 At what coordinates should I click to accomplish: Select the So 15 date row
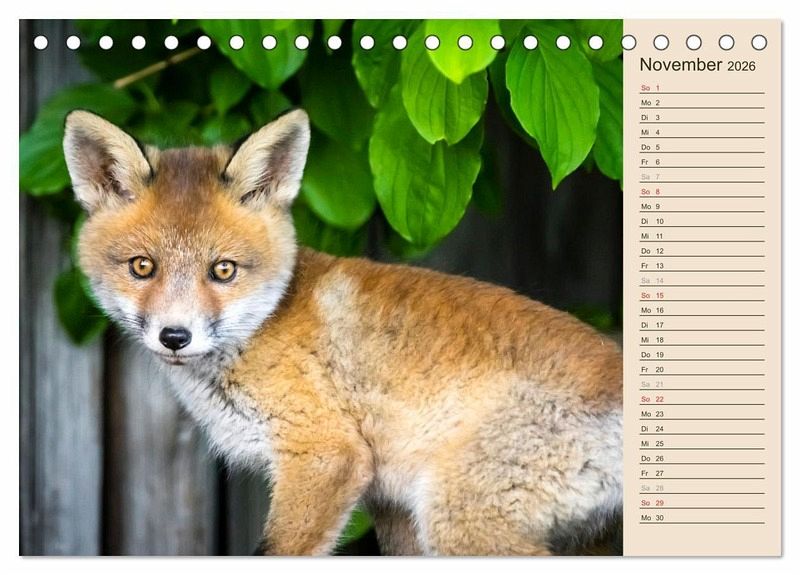click(701, 296)
